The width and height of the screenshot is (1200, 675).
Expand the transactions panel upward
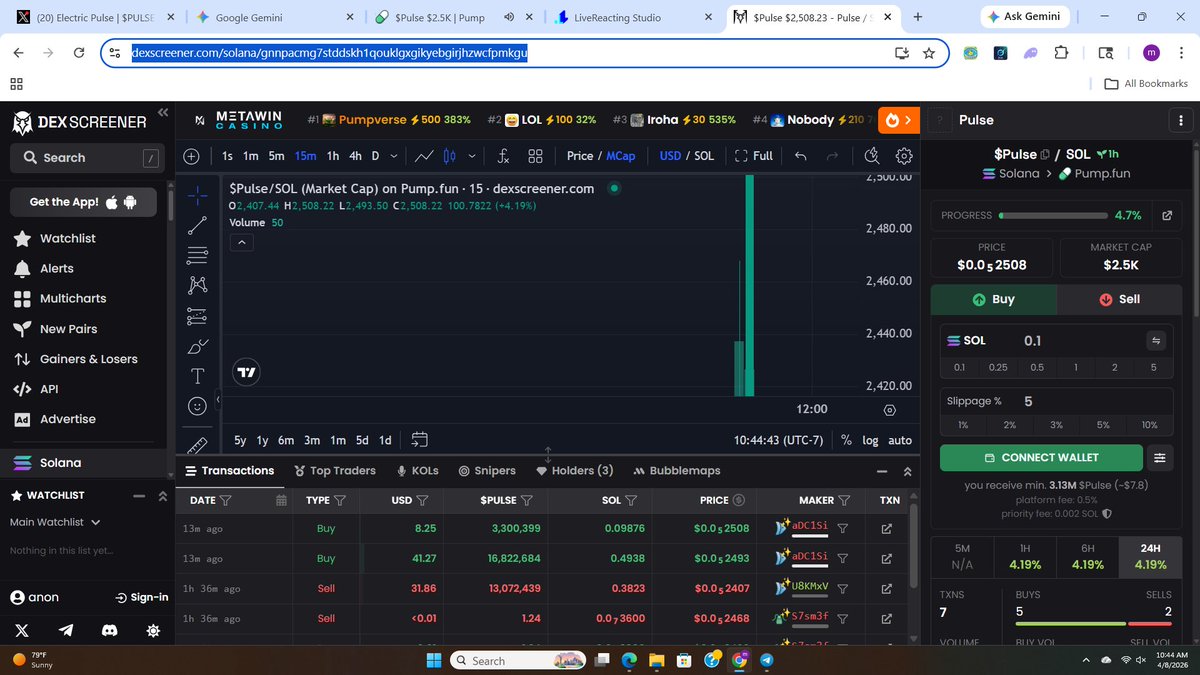(x=907, y=471)
